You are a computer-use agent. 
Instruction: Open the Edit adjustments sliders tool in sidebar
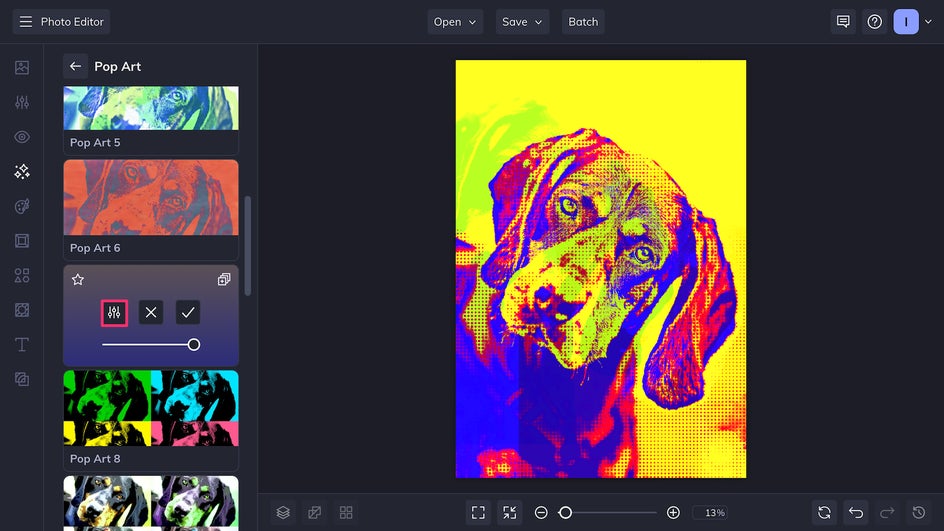point(22,102)
